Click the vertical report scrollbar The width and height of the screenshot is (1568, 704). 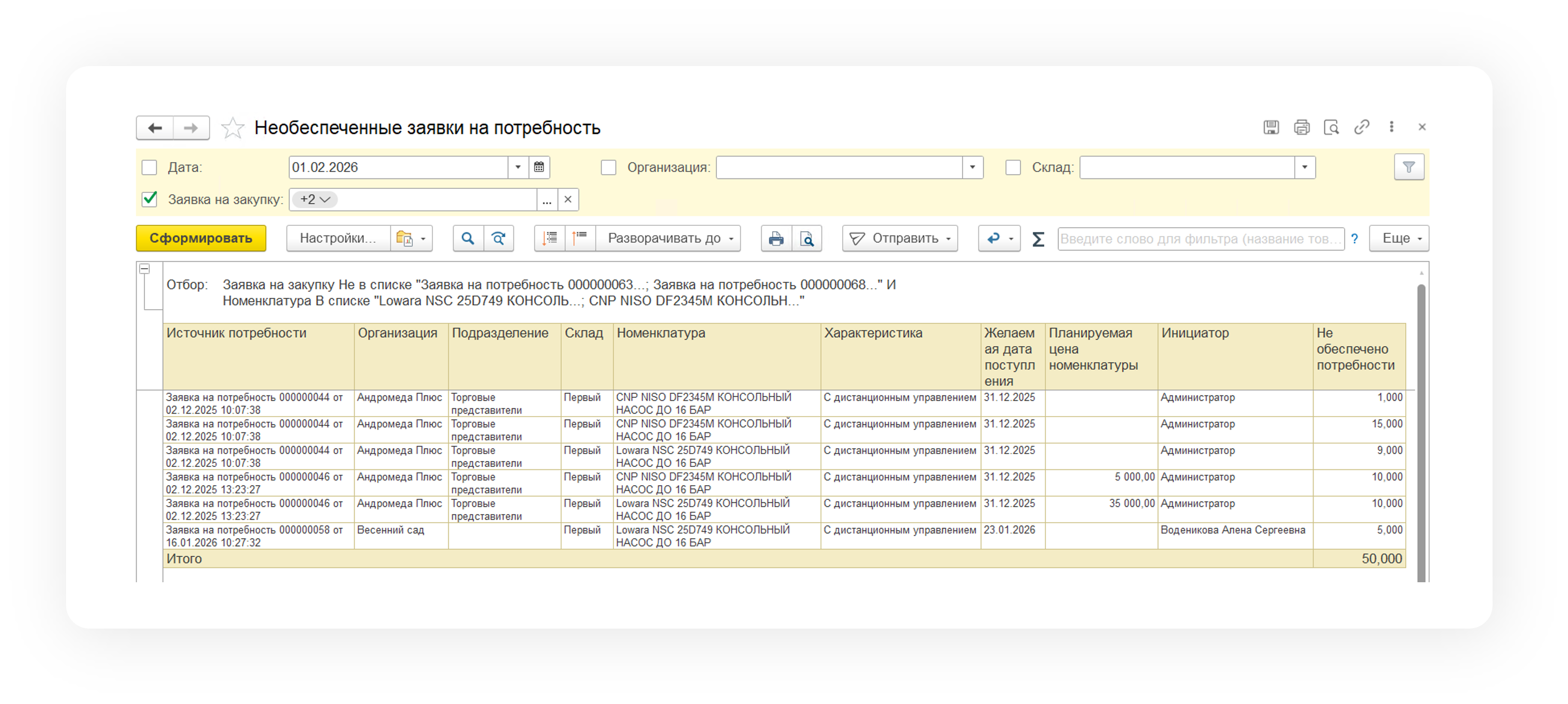(x=1421, y=426)
